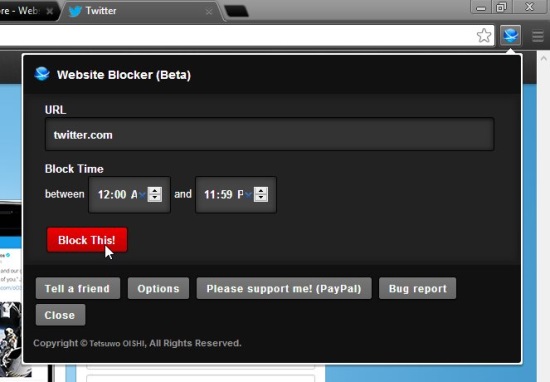Click the Website Blocker extension icon in toolbar
The image size is (550, 382).
tap(510, 35)
